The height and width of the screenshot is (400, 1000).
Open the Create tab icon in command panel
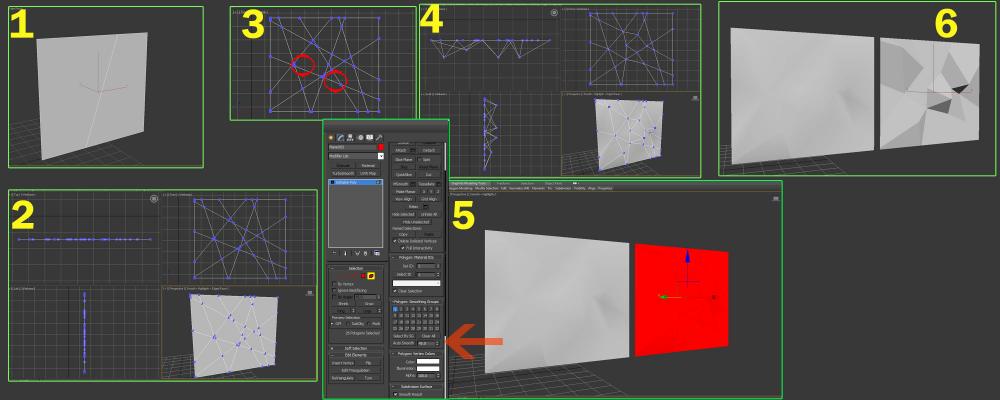(330, 137)
